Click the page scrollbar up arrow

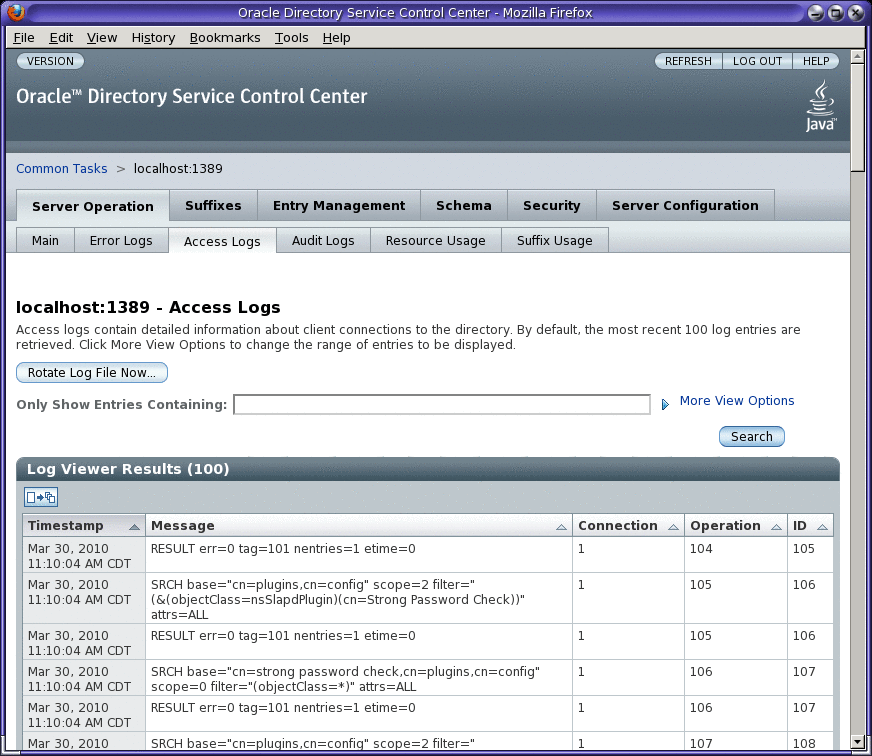click(857, 56)
